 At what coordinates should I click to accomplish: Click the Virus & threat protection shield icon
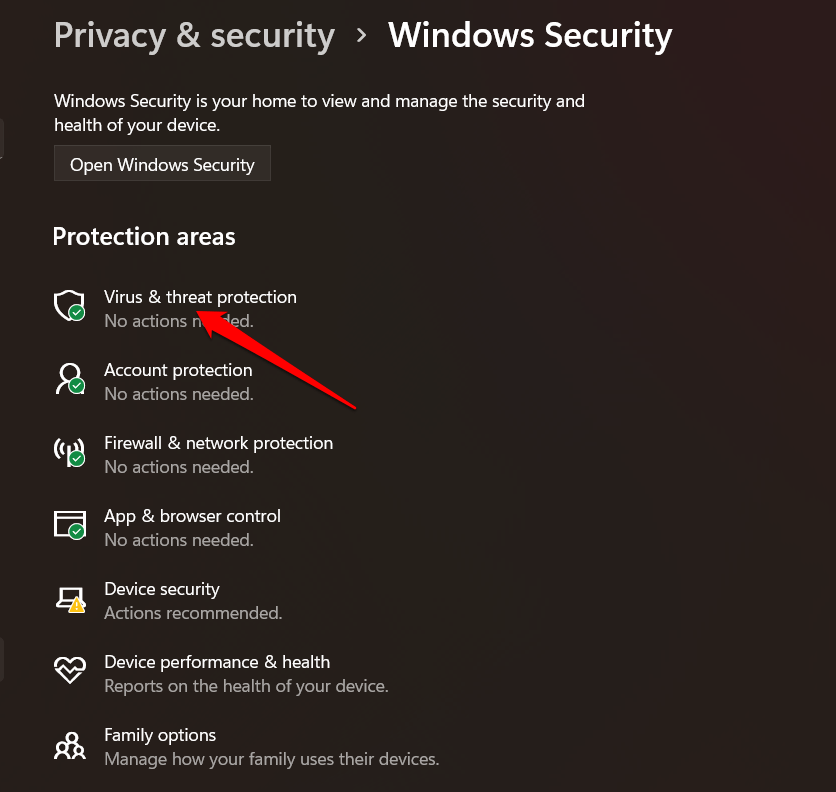(x=69, y=305)
